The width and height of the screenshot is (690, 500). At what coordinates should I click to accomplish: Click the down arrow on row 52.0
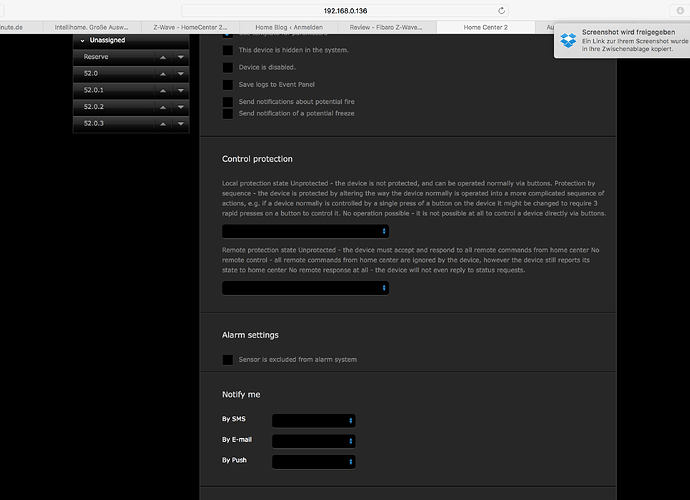(180, 74)
